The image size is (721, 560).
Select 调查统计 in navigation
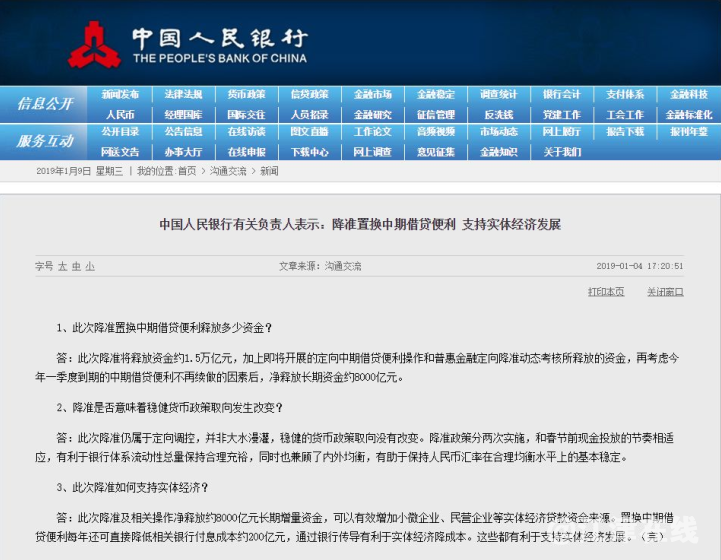click(499, 94)
